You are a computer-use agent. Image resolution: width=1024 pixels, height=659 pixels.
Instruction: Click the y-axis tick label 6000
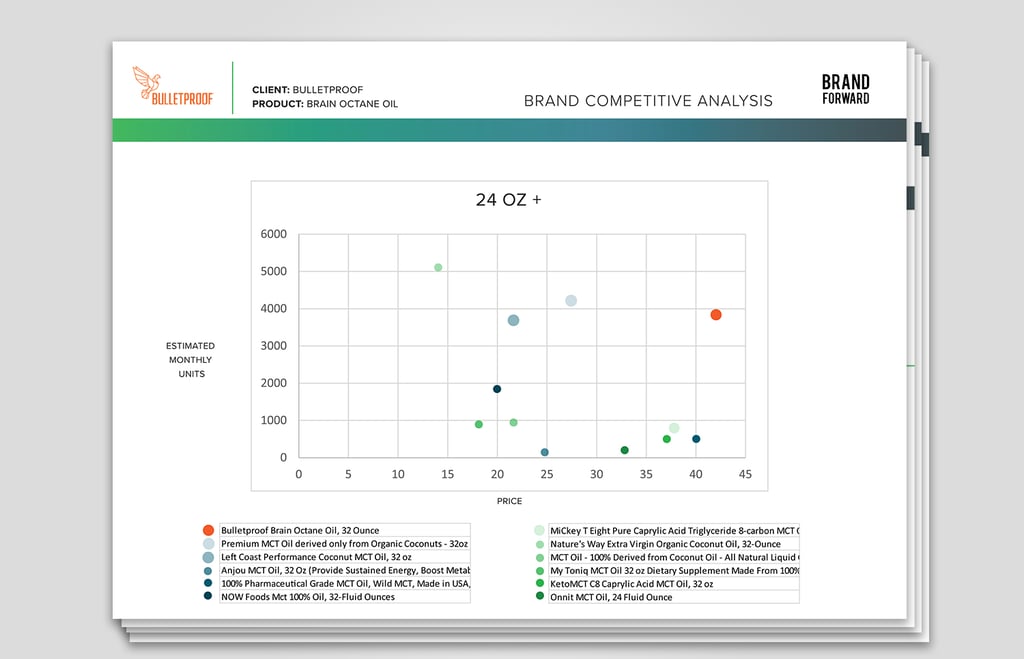pyautogui.click(x=274, y=234)
